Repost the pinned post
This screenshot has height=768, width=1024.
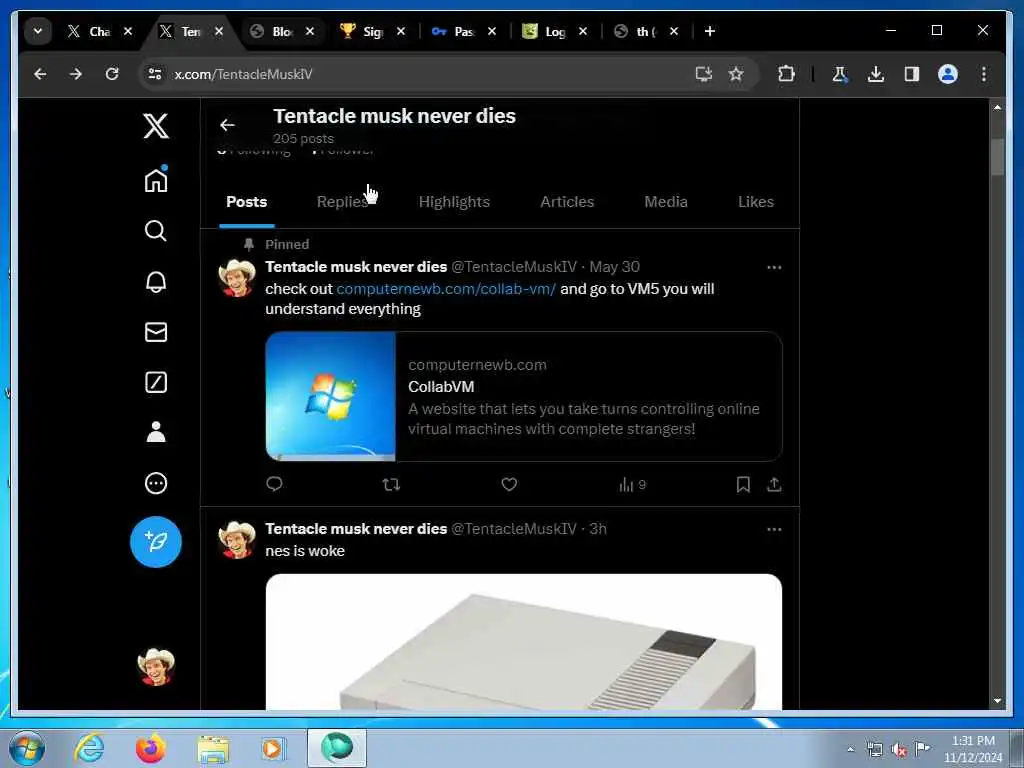pyautogui.click(x=391, y=484)
